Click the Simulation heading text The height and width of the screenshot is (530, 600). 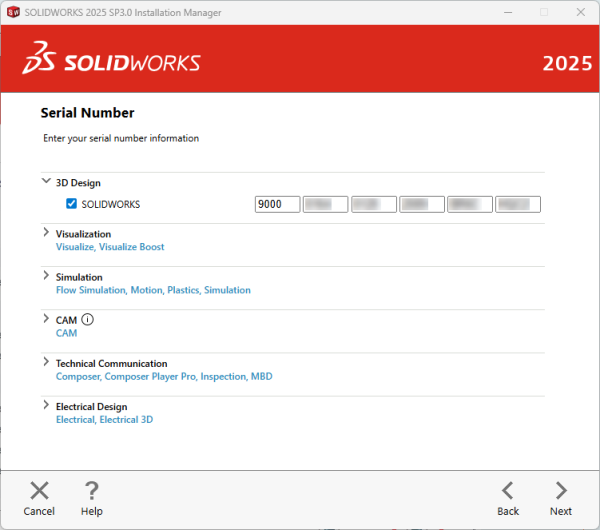click(x=79, y=277)
